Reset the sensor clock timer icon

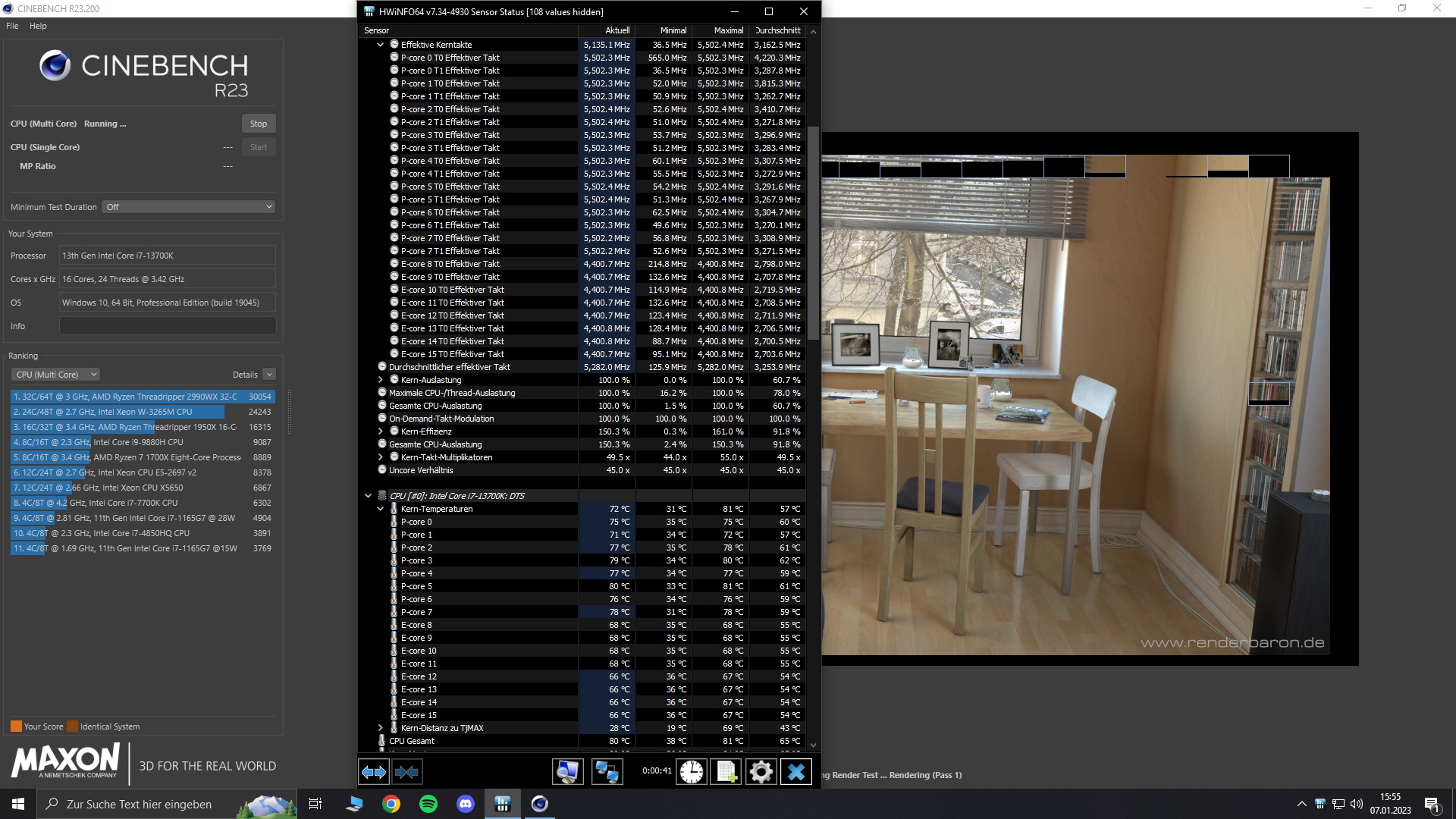click(x=691, y=772)
